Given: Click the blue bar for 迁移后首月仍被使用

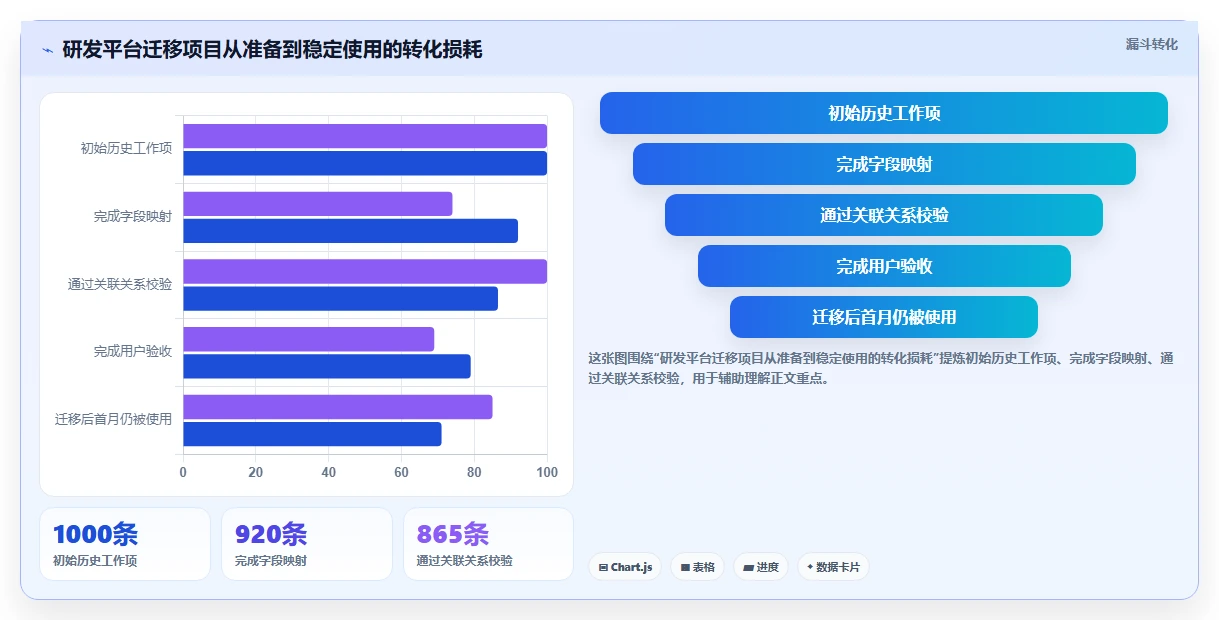Looking at the screenshot, I should [x=312, y=434].
